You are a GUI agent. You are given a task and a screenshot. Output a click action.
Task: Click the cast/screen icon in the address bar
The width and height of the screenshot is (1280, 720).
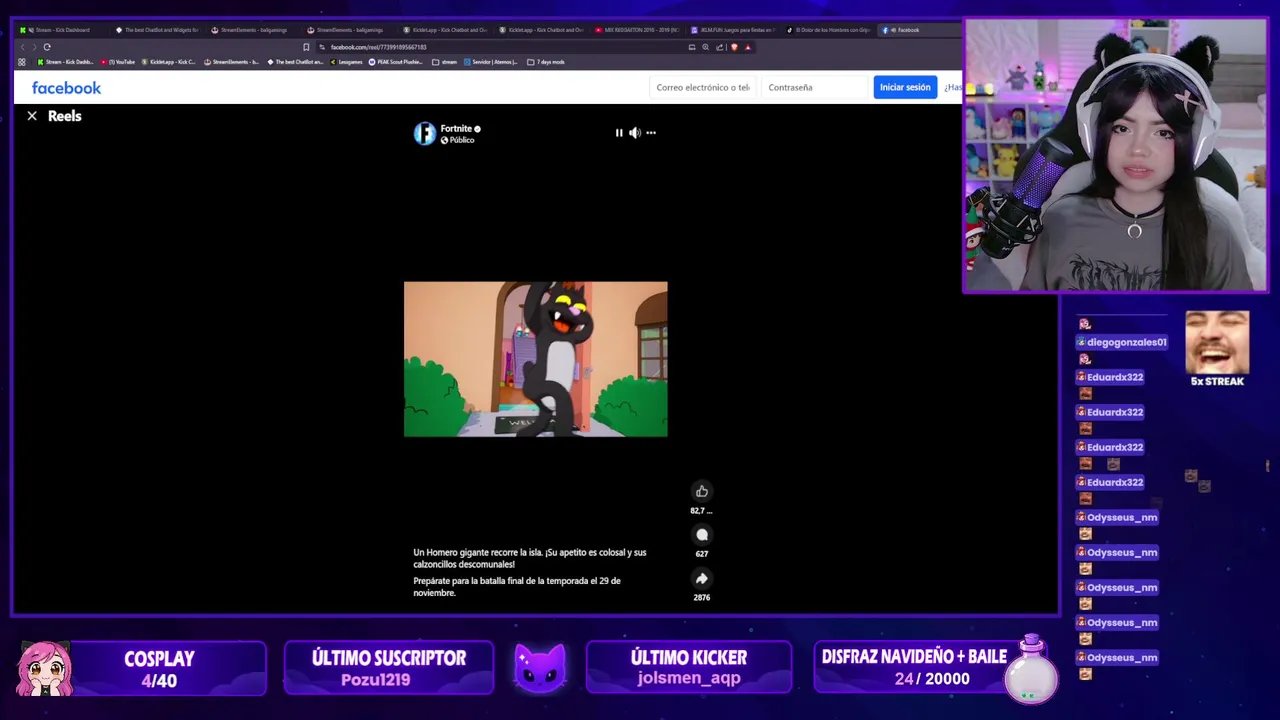(692, 47)
